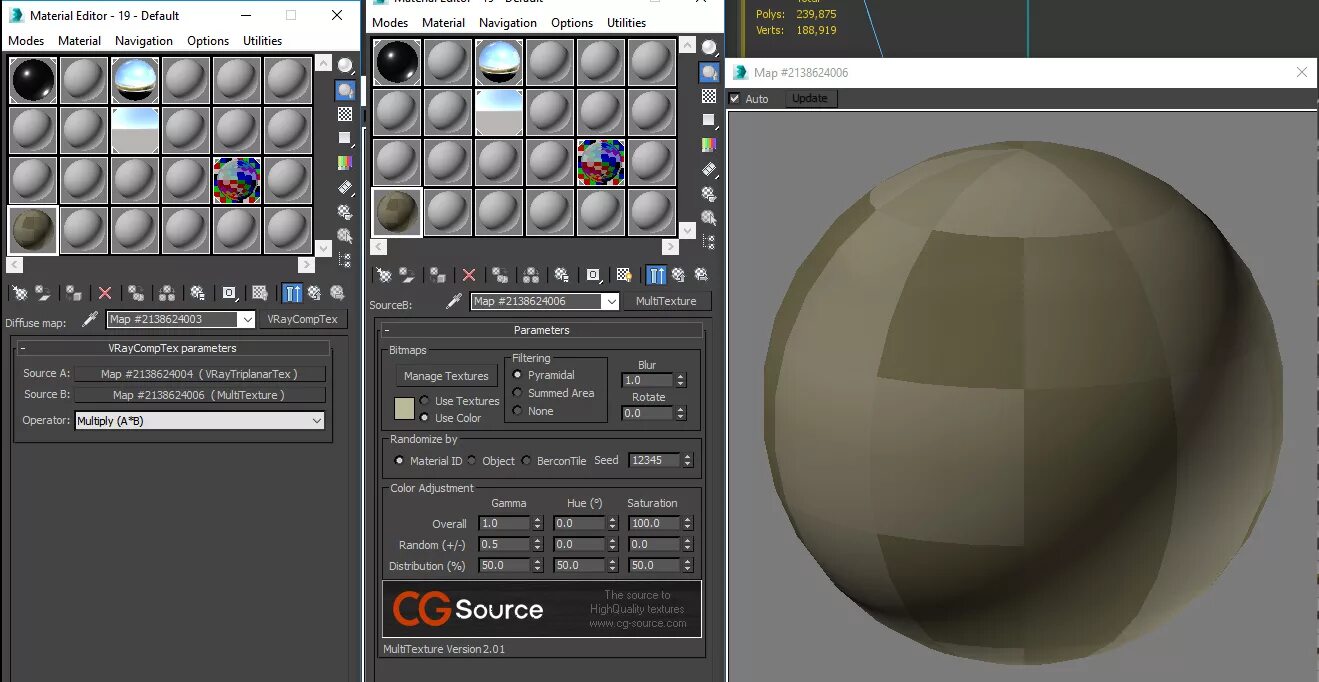The width and height of the screenshot is (1319, 682).
Task: Click Get Material in middle Material Editor toolbar
Action: click(x=383, y=275)
